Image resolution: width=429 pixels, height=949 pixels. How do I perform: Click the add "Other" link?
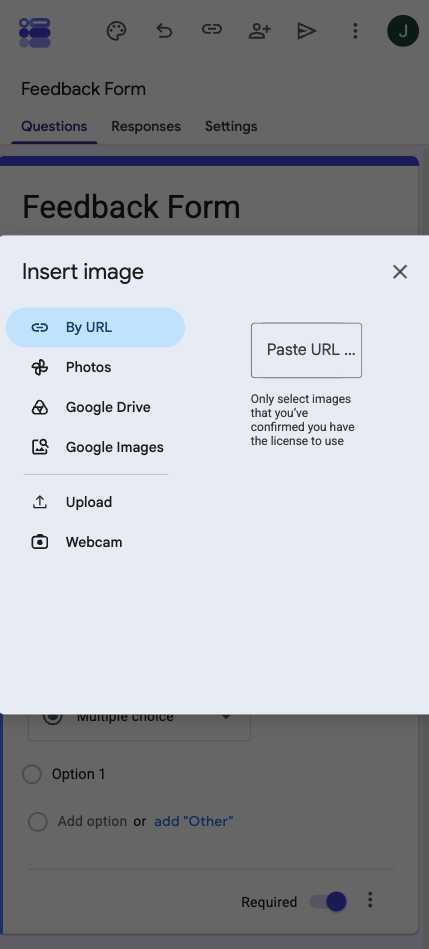coord(194,821)
